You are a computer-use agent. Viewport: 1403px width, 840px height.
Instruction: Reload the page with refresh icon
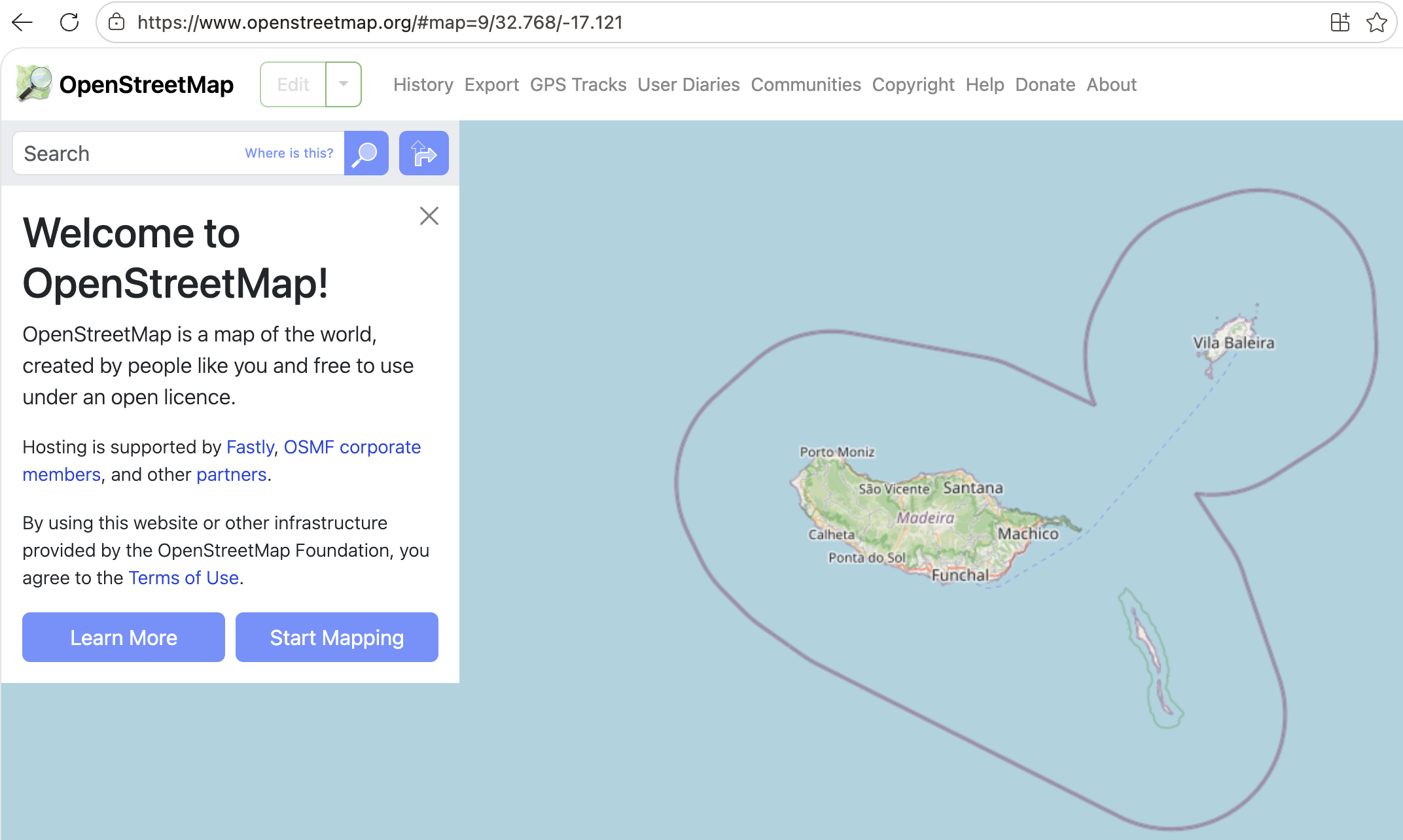click(x=69, y=22)
